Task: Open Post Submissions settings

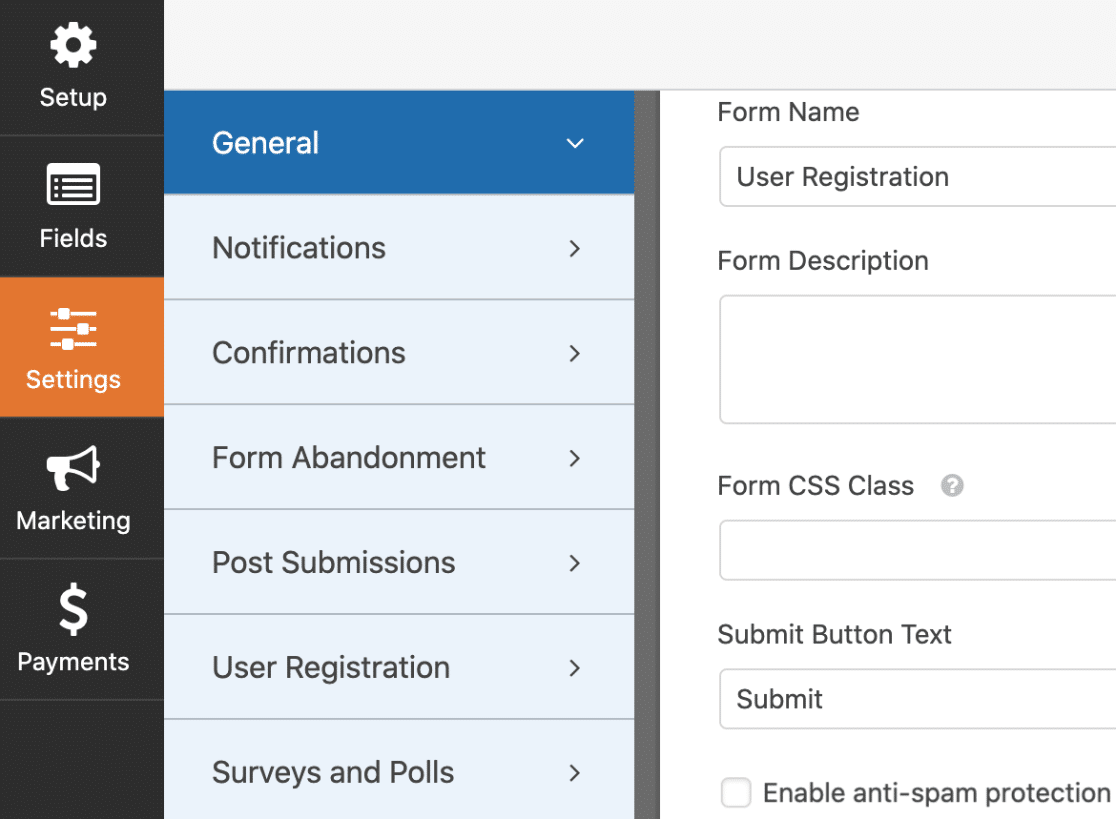Action: click(x=399, y=562)
